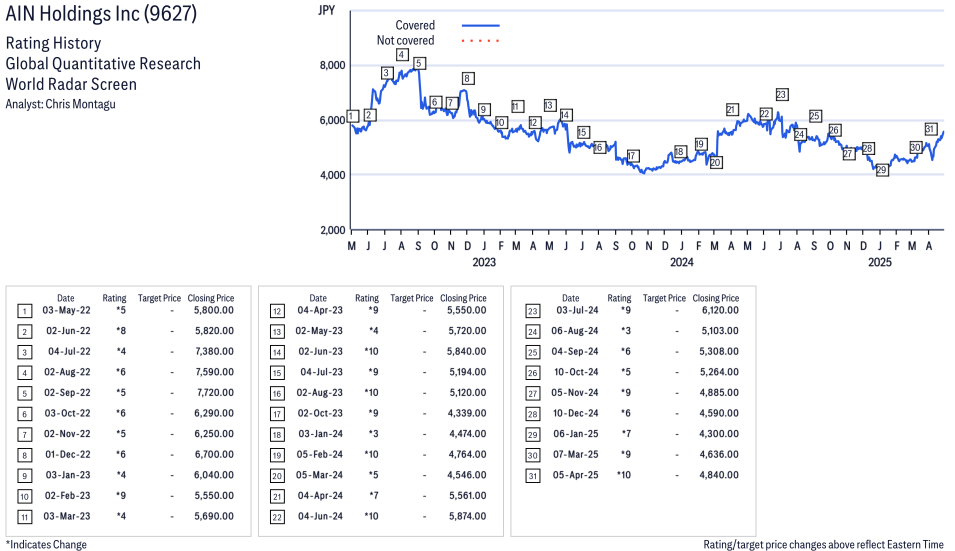The height and width of the screenshot is (551, 955).
Task: Click the 5,103.00 closing price cell
Action: 720,331
